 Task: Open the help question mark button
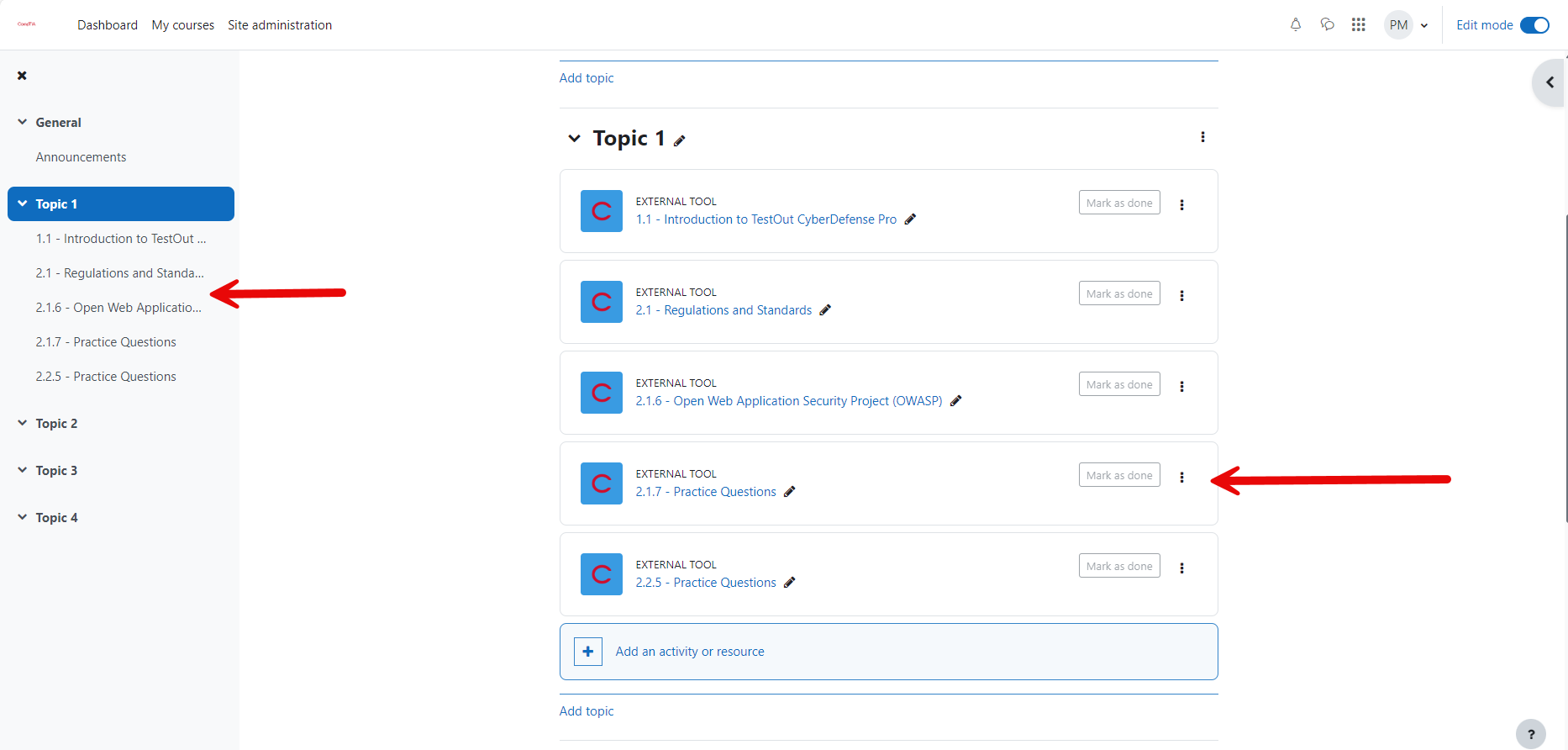point(1531,734)
